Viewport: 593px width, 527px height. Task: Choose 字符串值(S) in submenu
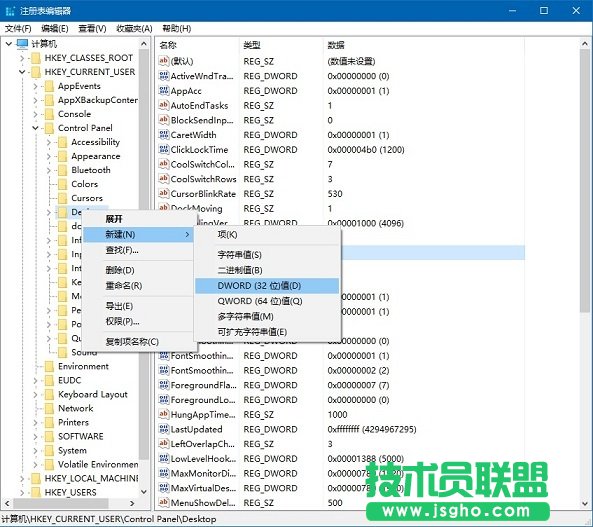pyautogui.click(x=267, y=255)
